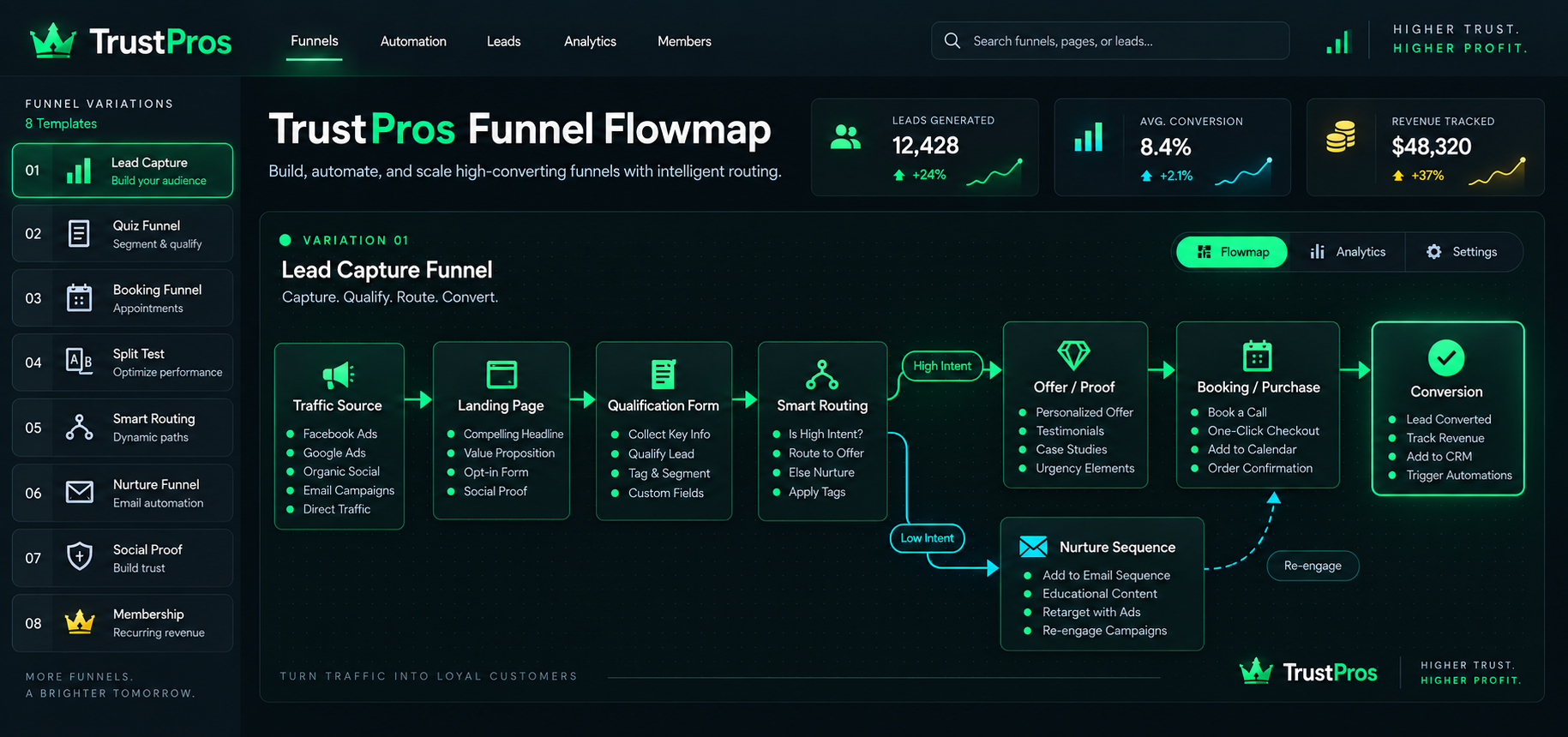Viewport: 1568px width, 737px height.
Task: Click the A/B icon of Split Test template
Action: 80,362
